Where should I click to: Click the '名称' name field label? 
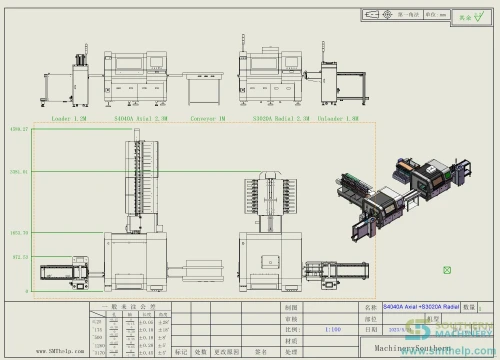click(x=370, y=307)
